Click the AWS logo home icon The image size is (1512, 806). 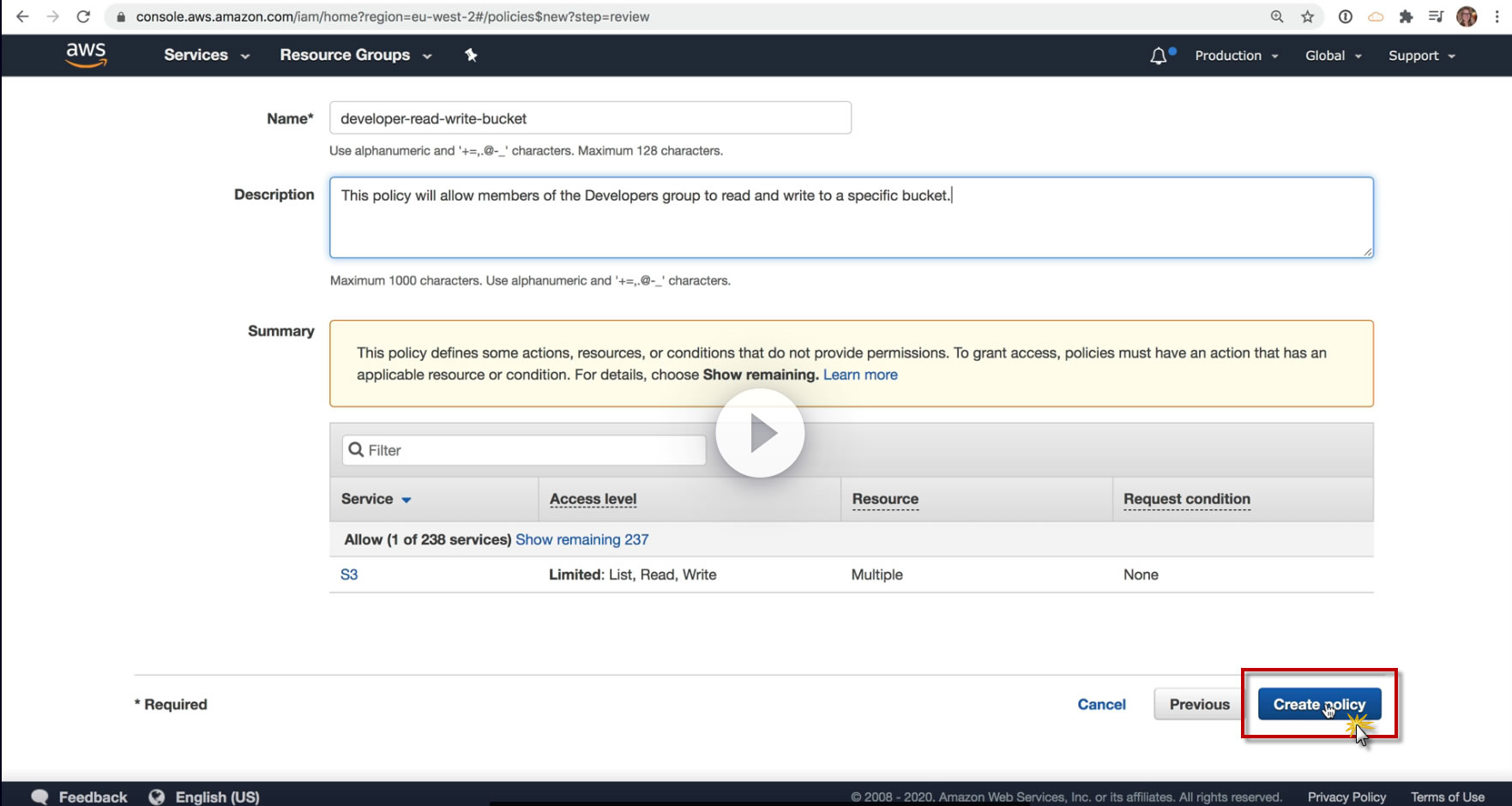click(x=86, y=55)
